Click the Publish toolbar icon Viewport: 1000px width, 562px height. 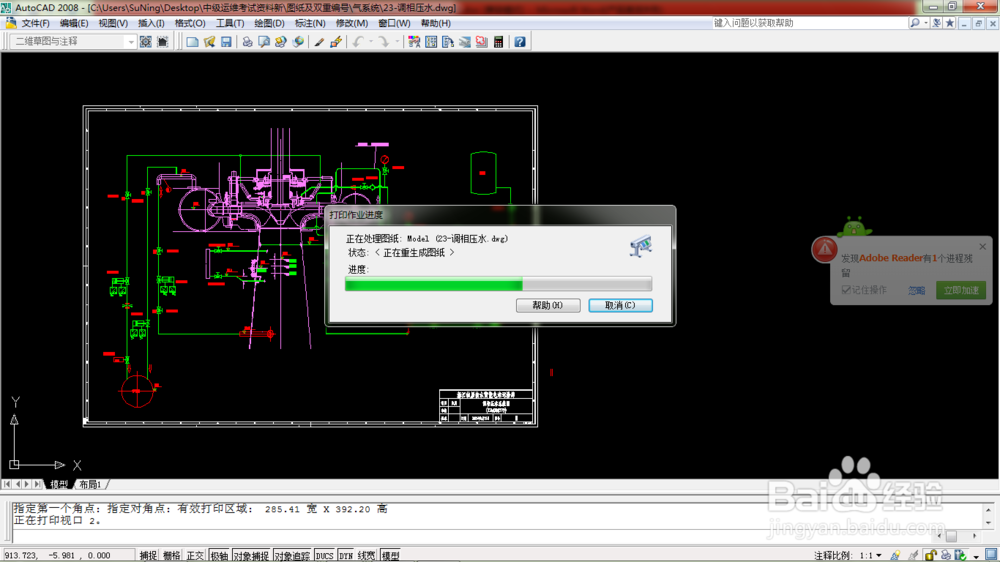[x=281, y=42]
